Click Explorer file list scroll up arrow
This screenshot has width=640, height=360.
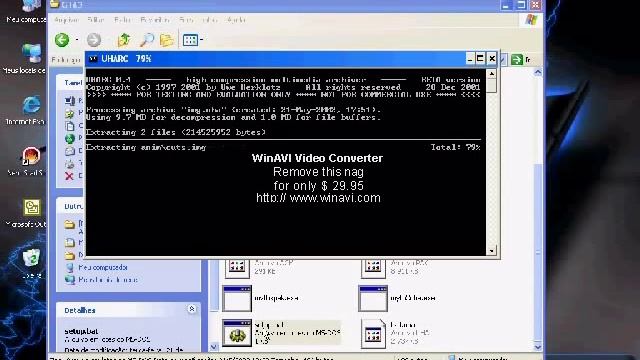(x=538, y=73)
